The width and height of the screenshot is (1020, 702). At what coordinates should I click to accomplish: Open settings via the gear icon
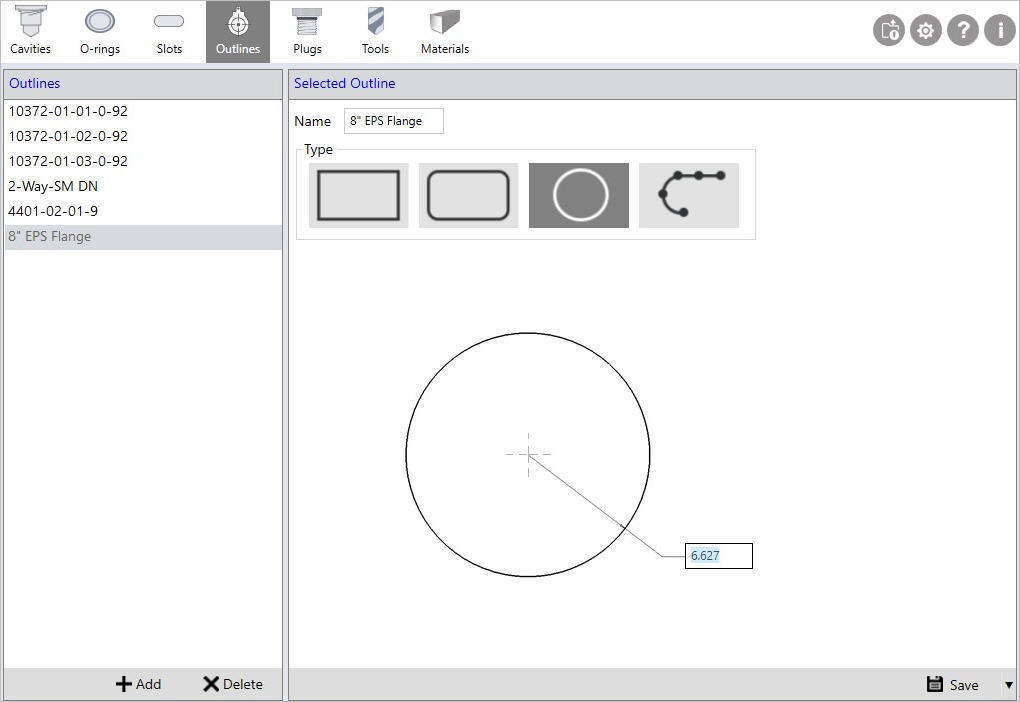pyautogui.click(x=926, y=30)
